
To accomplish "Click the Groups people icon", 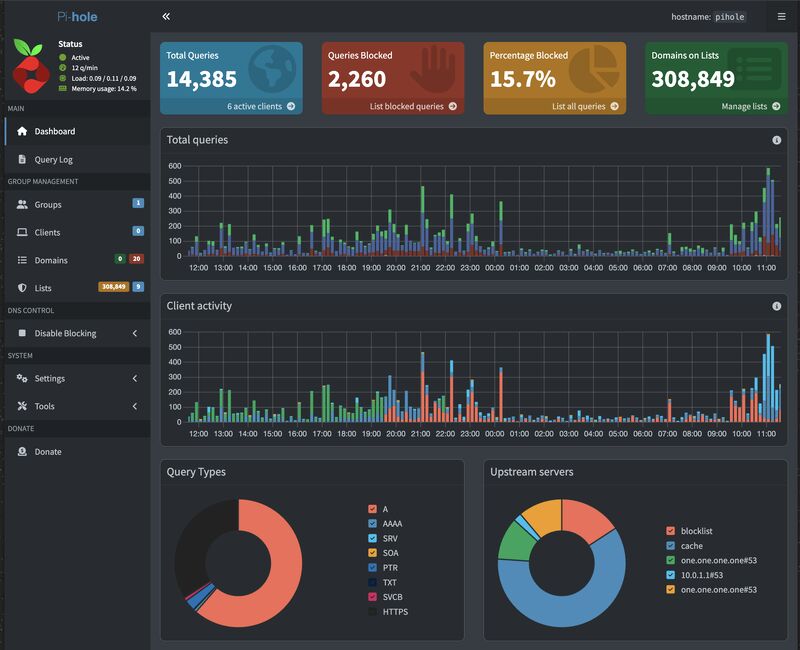I will pyautogui.click(x=22, y=205).
